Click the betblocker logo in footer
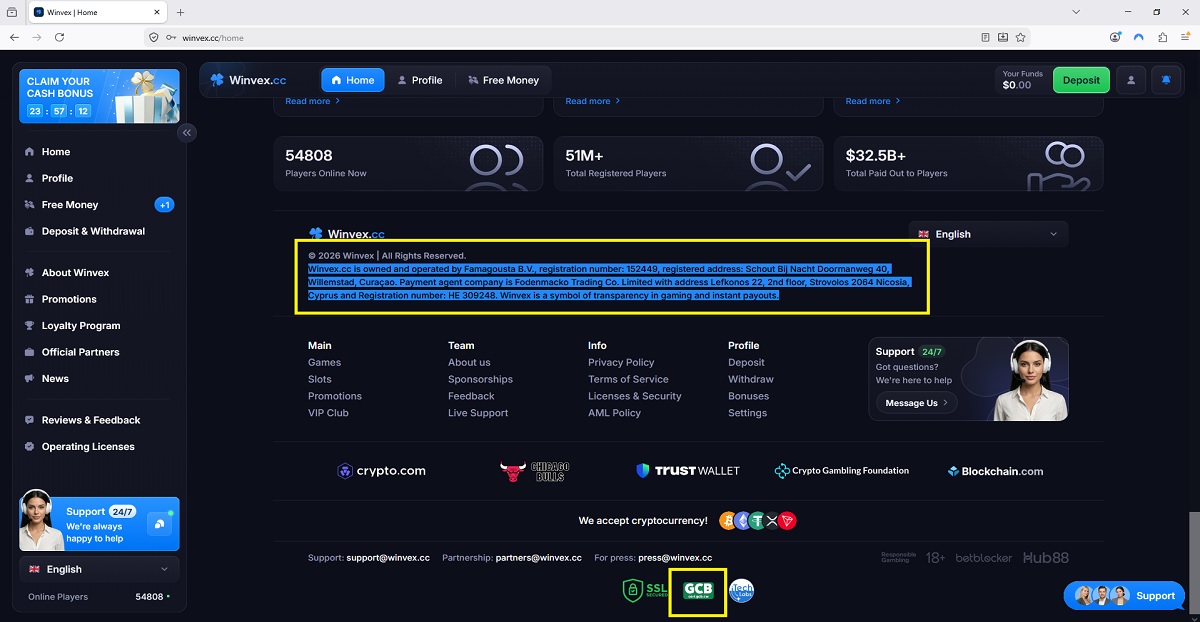Image resolution: width=1200 pixels, height=622 pixels. click(983, 558)
